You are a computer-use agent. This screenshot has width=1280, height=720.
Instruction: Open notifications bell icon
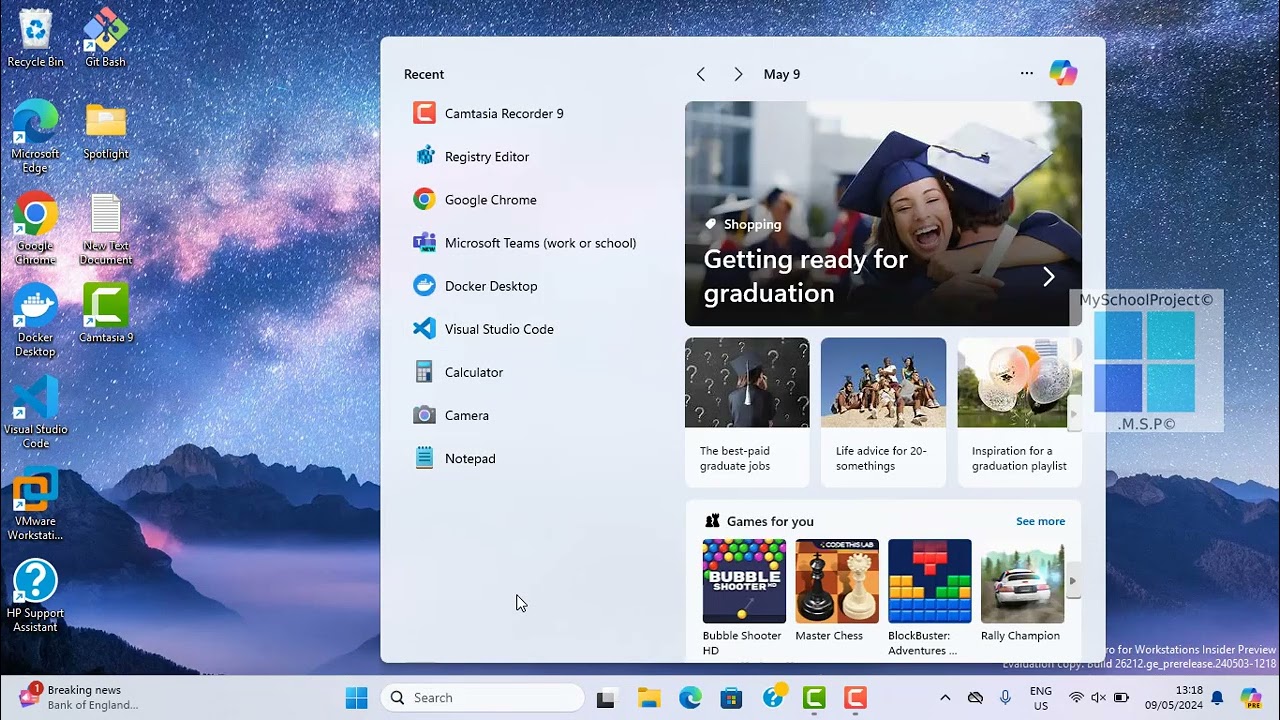(x=1217, y=698)
